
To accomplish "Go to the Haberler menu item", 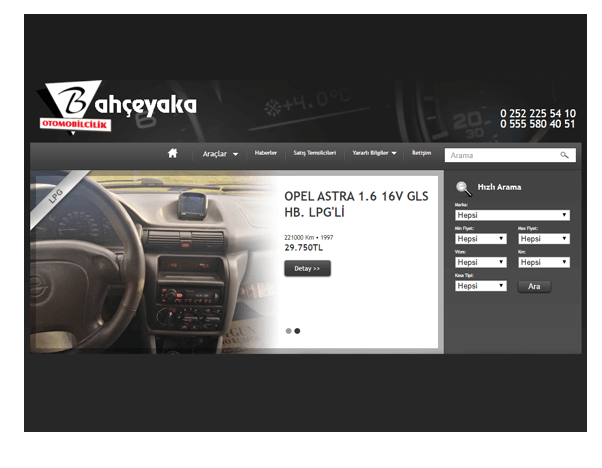I will 266,153.
